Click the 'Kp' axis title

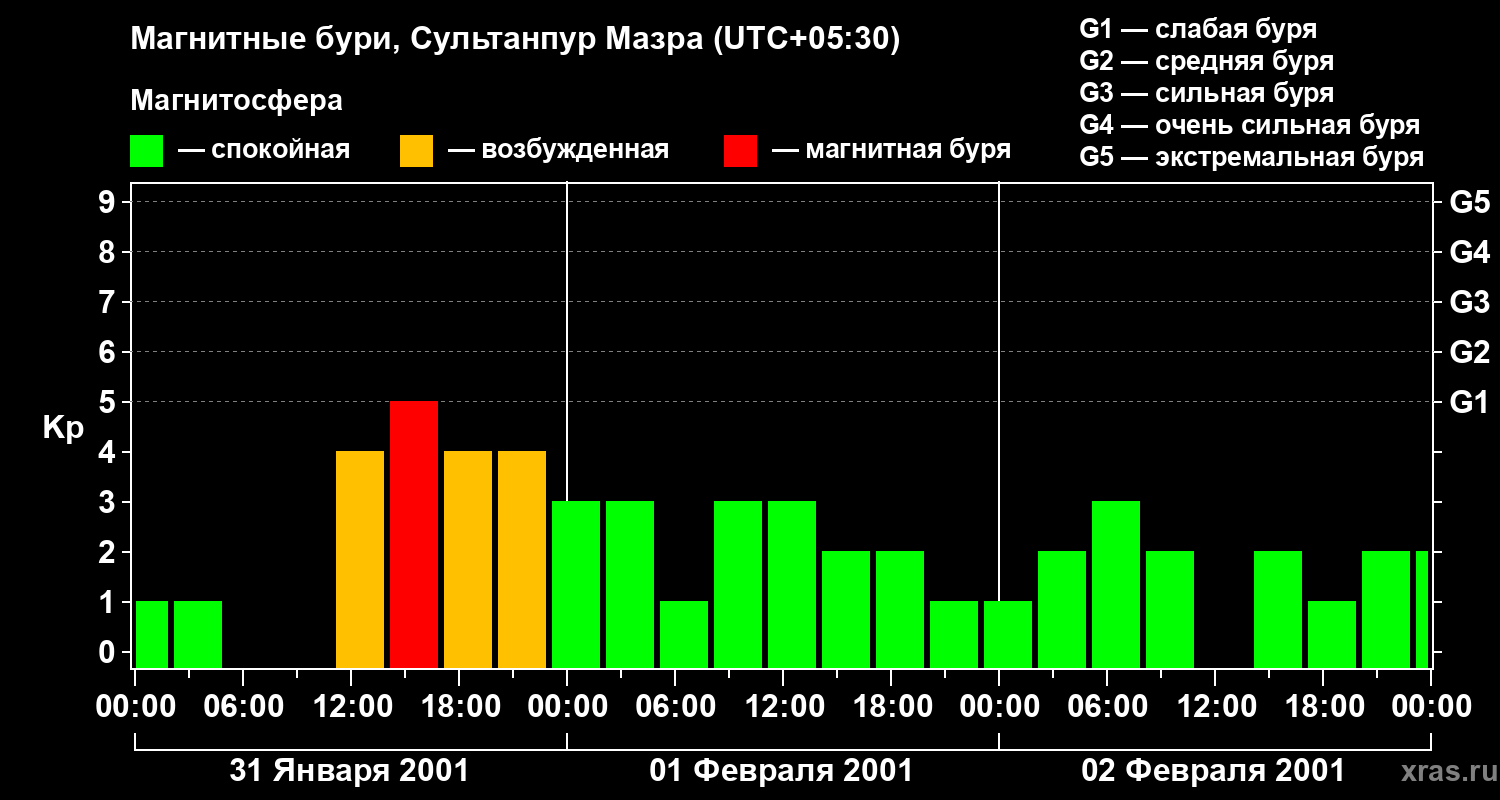point(63,428)
